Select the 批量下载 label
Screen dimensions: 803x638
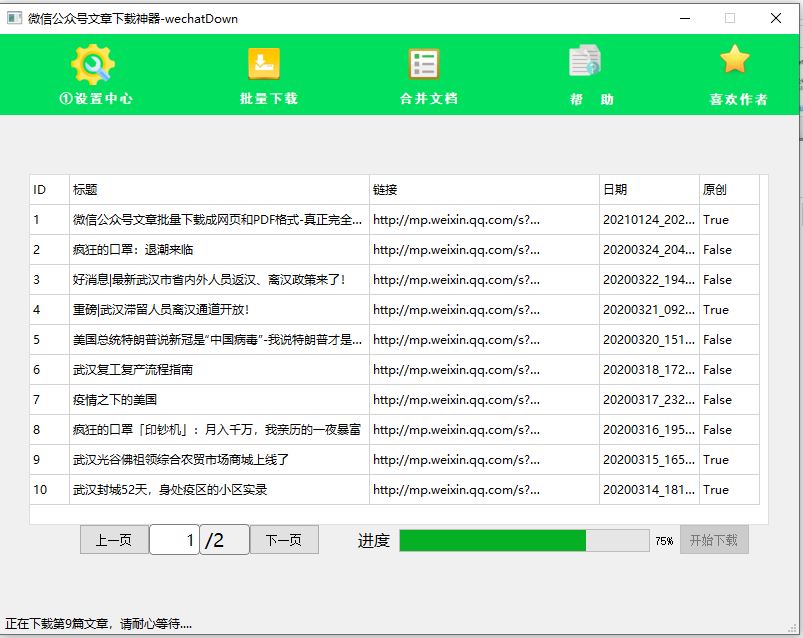click(x=269, y=98)
